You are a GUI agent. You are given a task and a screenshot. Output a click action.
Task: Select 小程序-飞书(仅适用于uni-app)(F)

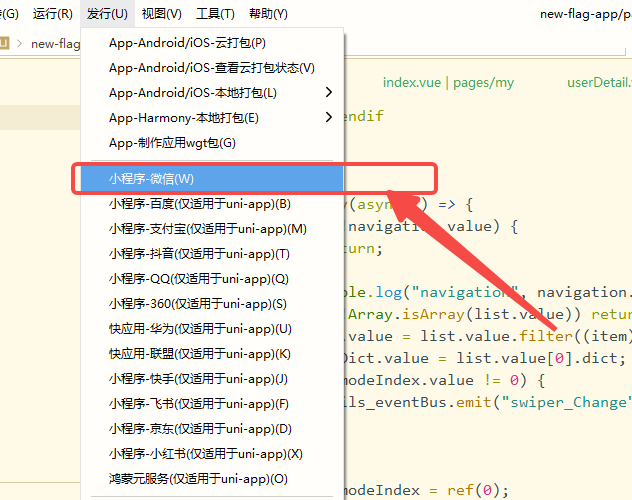pyautogui.click(x=212, y=404)
